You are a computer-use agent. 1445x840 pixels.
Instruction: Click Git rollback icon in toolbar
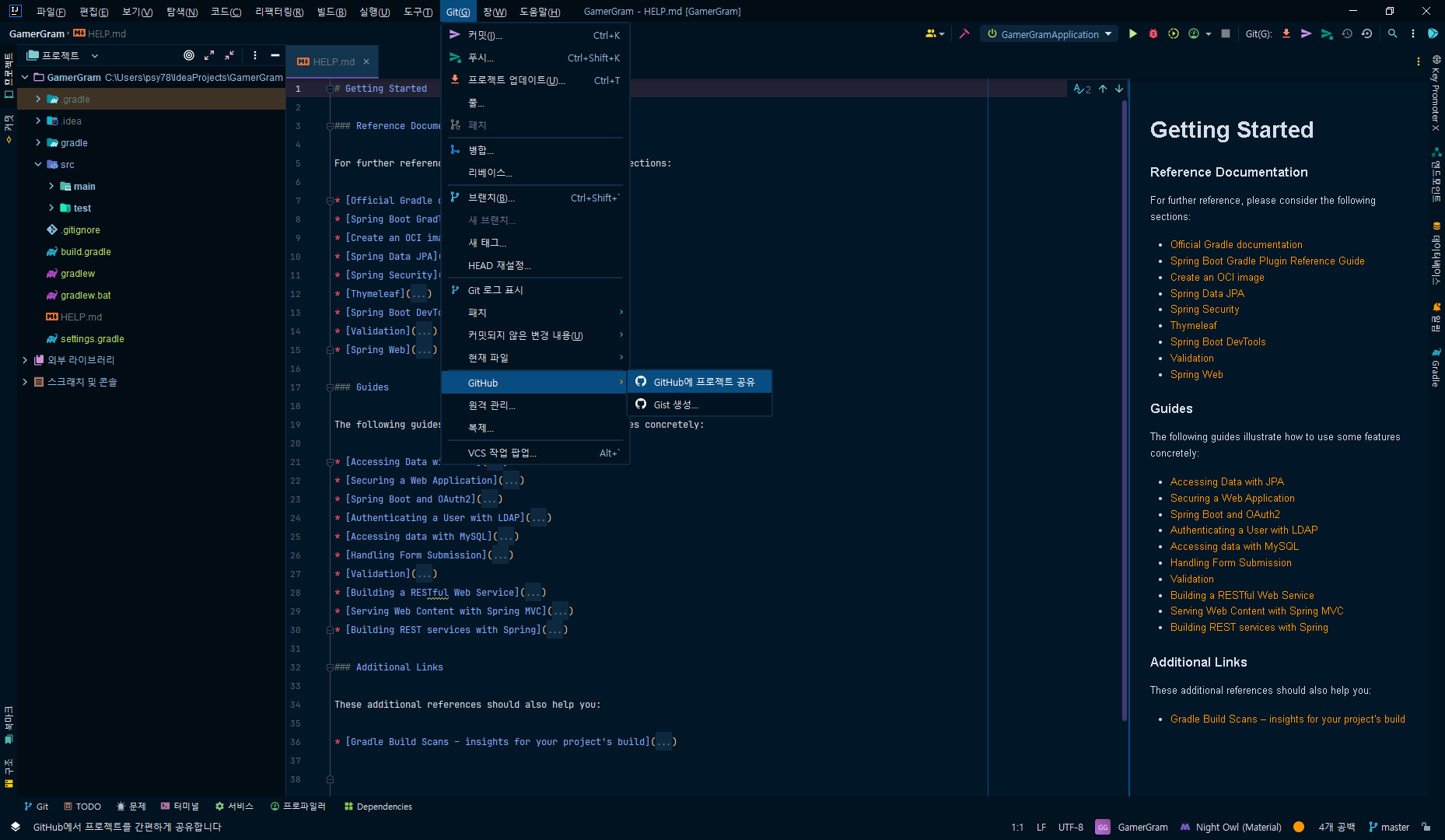tap(1367, 33)
